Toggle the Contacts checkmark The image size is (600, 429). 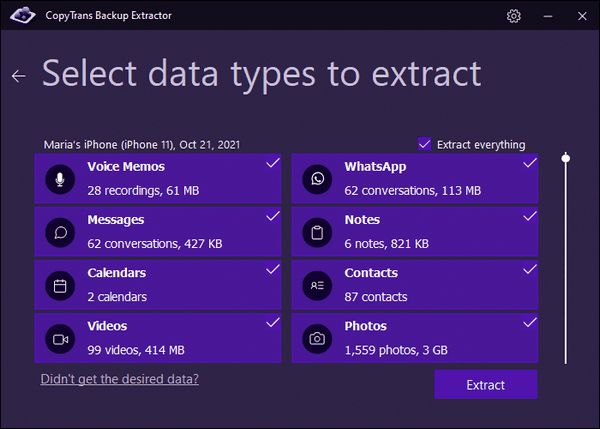pos(530,270)
